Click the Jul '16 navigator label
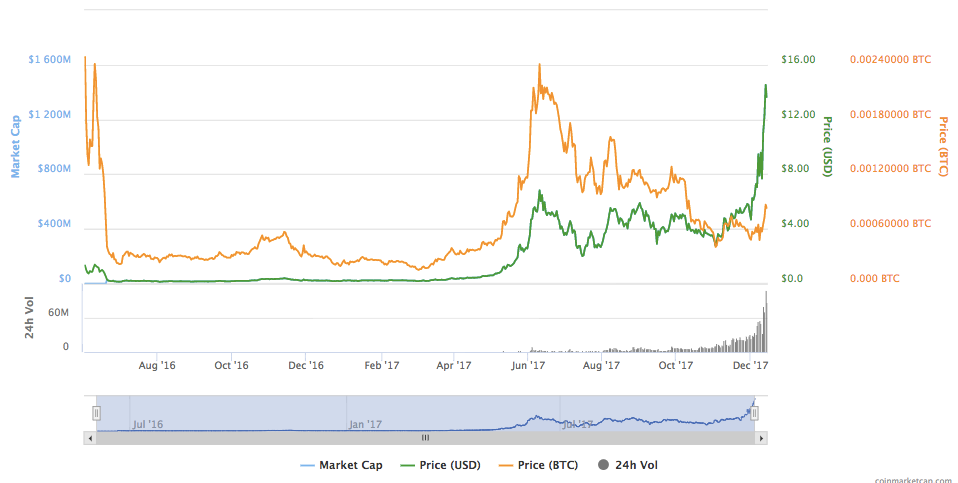 [147, 424]
